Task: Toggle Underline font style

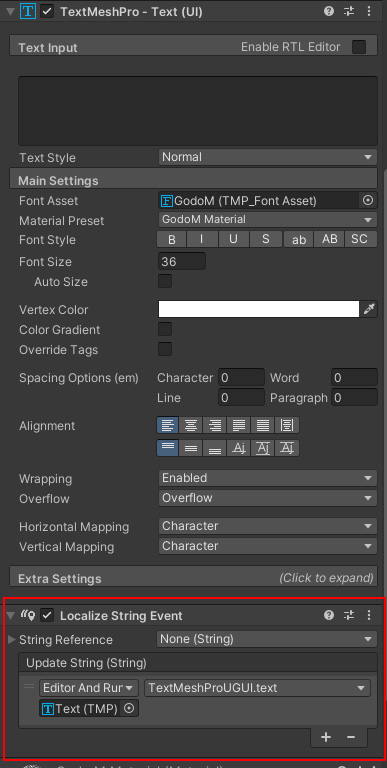Action: point(234,240)
